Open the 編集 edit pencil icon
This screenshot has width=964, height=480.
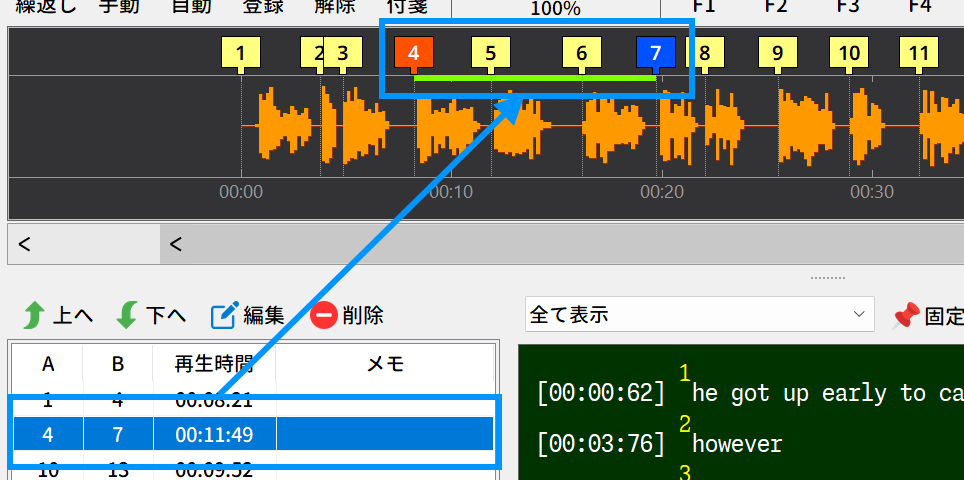[224, 315]
